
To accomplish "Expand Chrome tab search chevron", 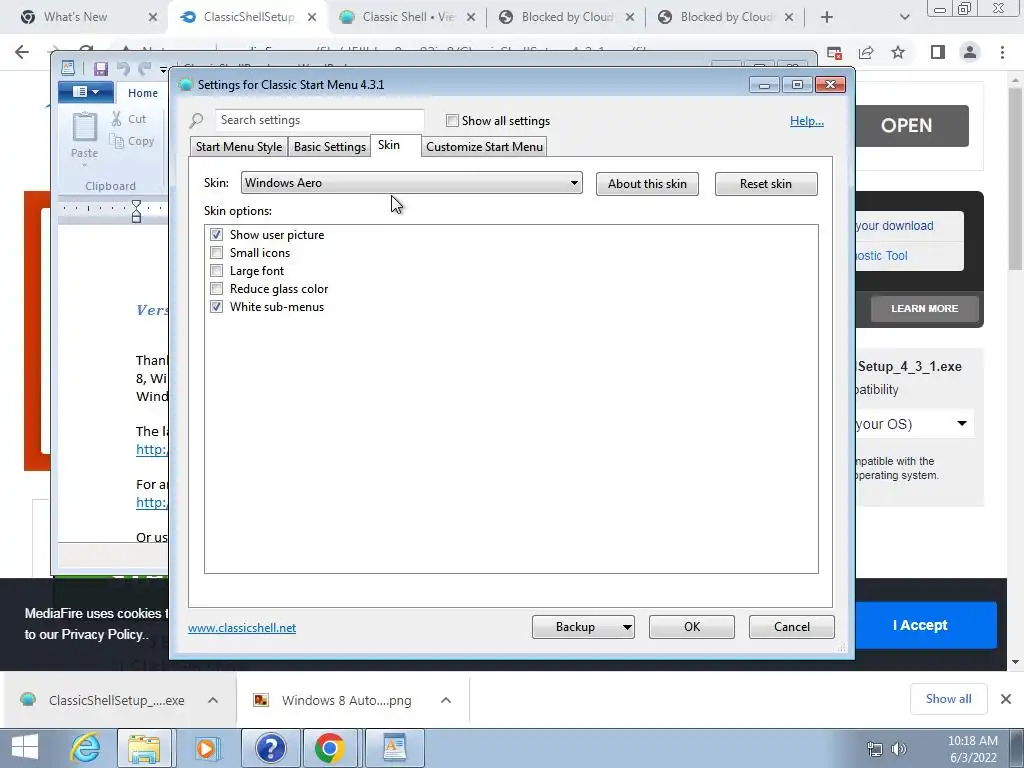I will pyautogui.click(x=904, y=17).
